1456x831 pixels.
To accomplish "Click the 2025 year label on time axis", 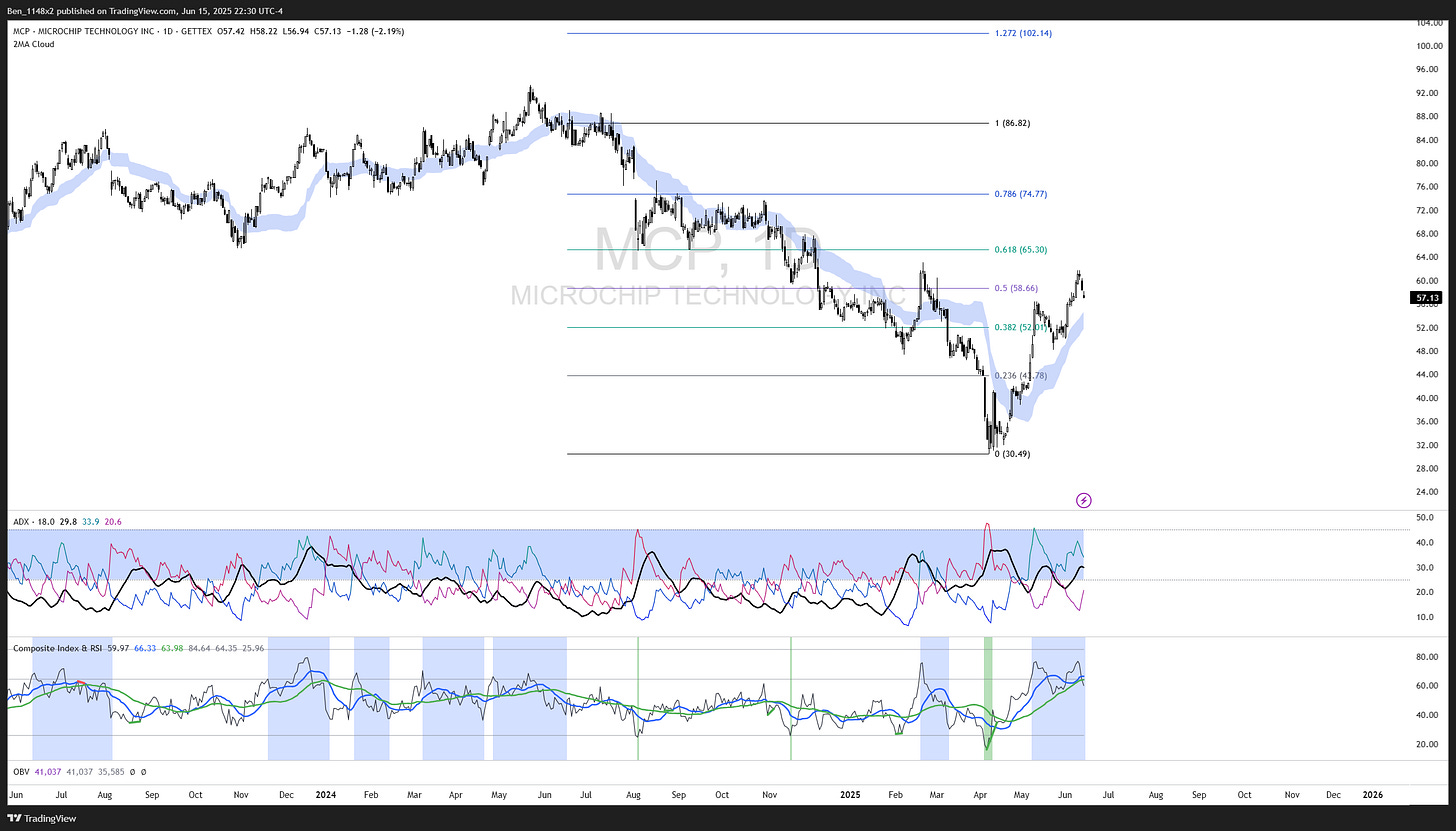I will (850, 794).
